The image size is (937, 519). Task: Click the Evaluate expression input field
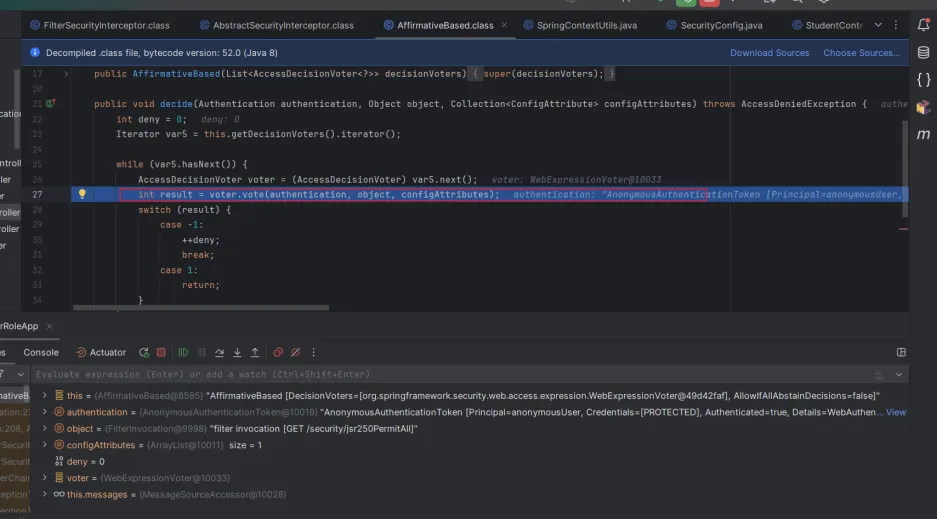400,374
